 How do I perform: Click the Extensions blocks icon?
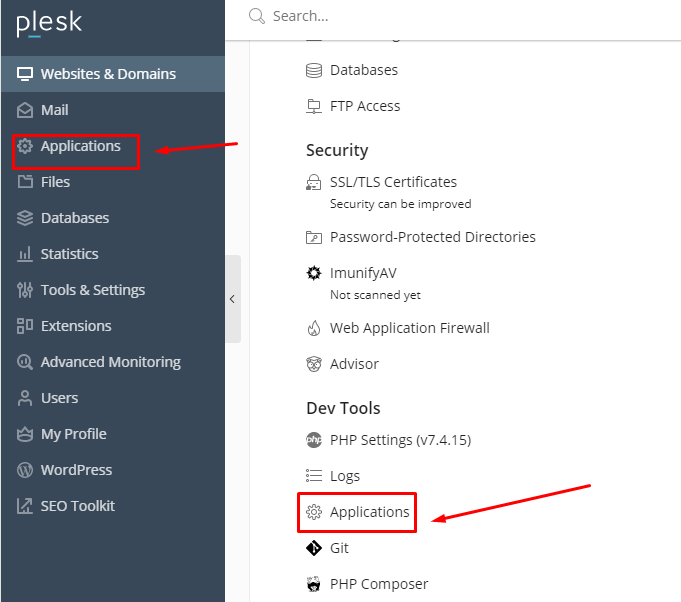pos(25,326)
